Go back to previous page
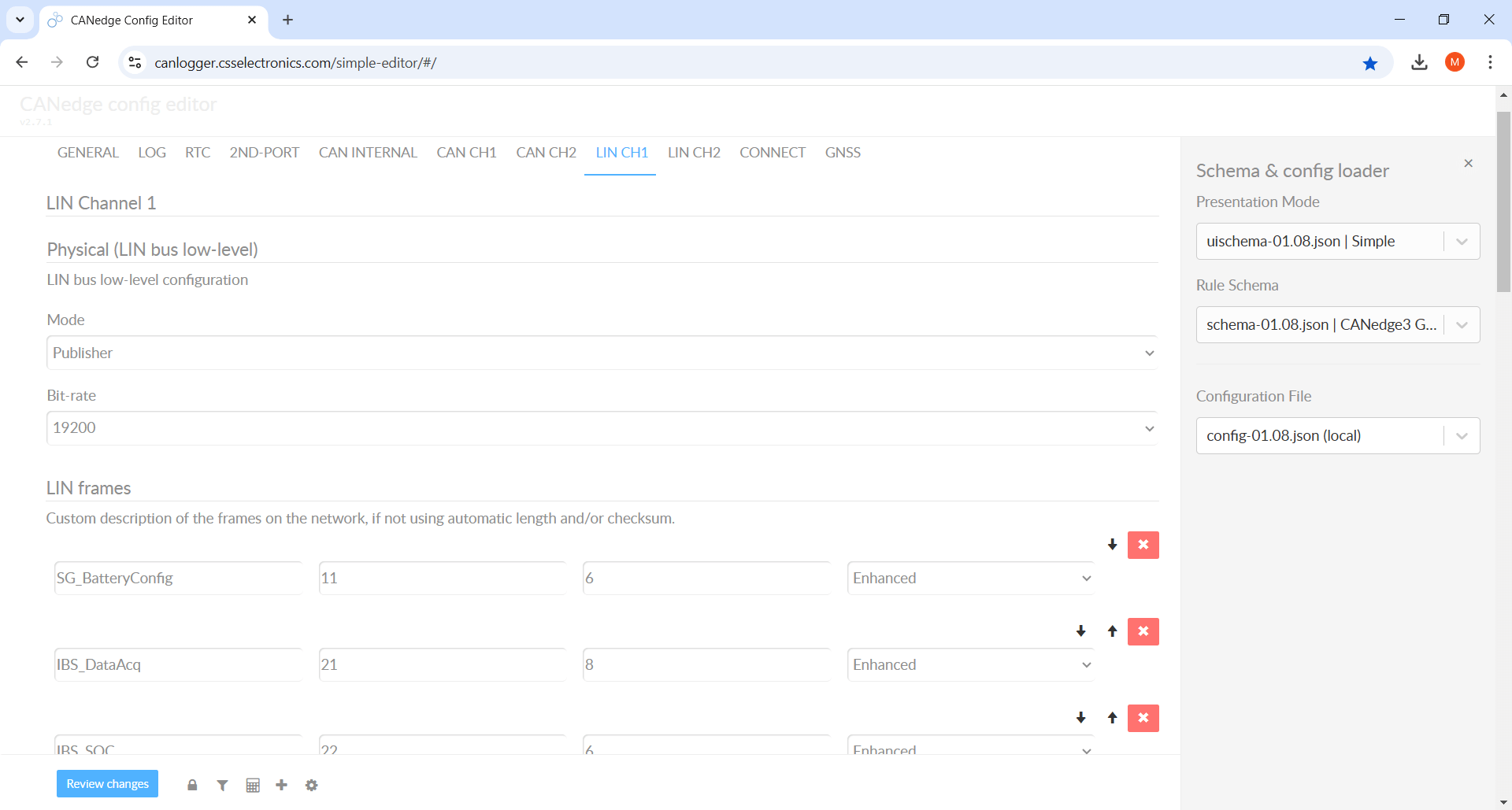The width and height of the screenshot is (1512, 810). pos(22,62)
